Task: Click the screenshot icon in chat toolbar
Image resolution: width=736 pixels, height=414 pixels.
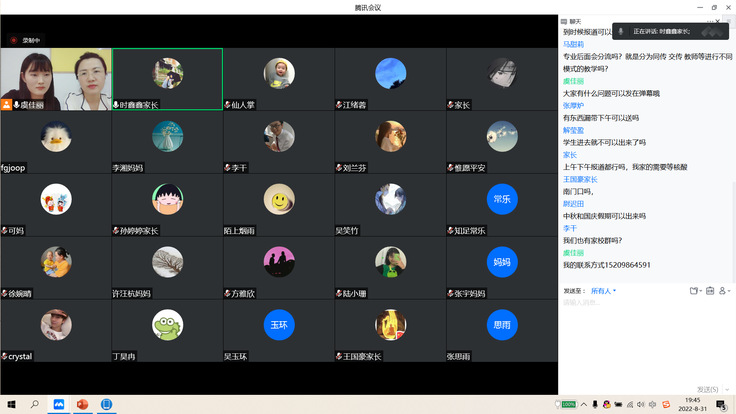Action: 710,291
